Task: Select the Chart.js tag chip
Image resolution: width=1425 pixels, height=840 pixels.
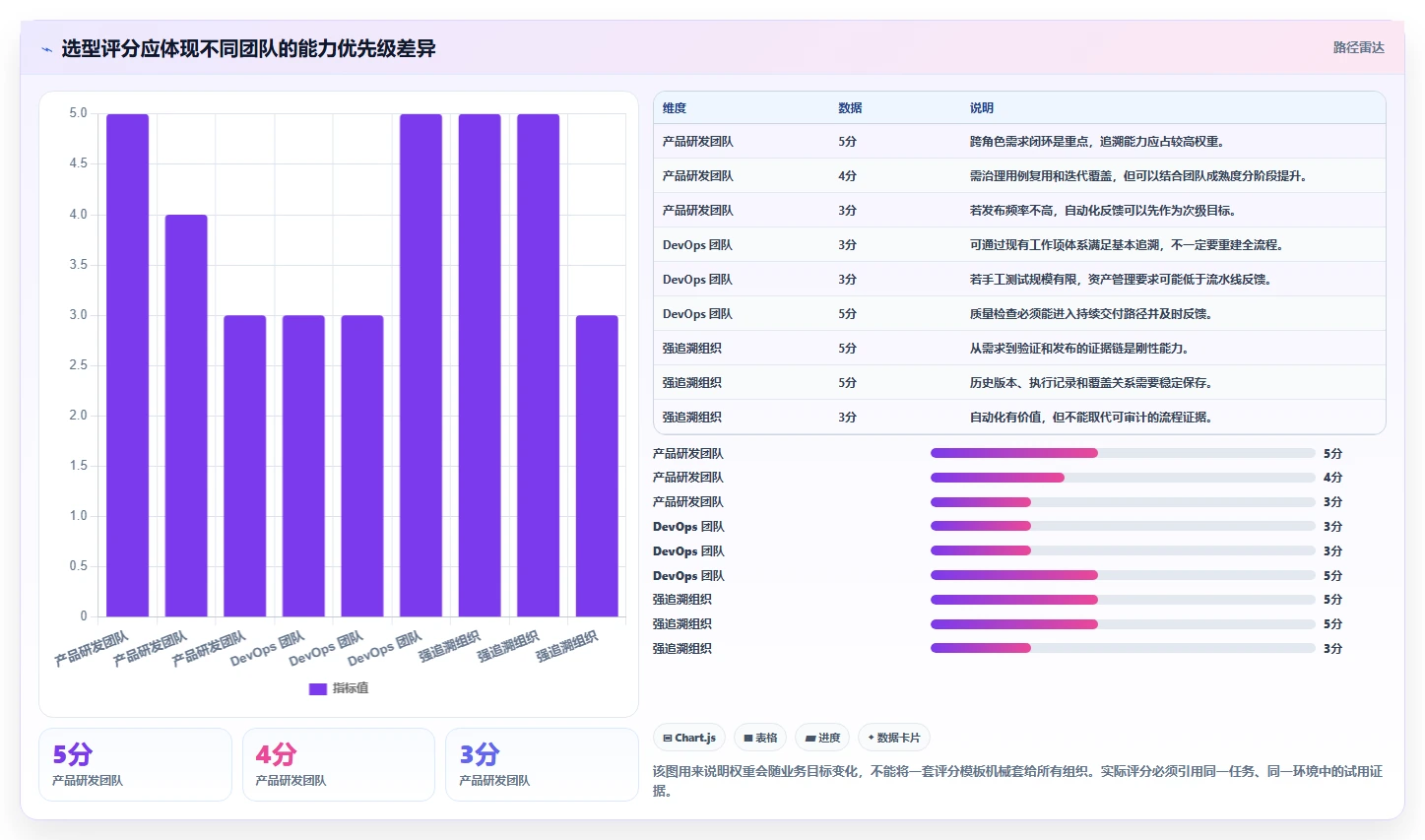Action: click(689, 738)
